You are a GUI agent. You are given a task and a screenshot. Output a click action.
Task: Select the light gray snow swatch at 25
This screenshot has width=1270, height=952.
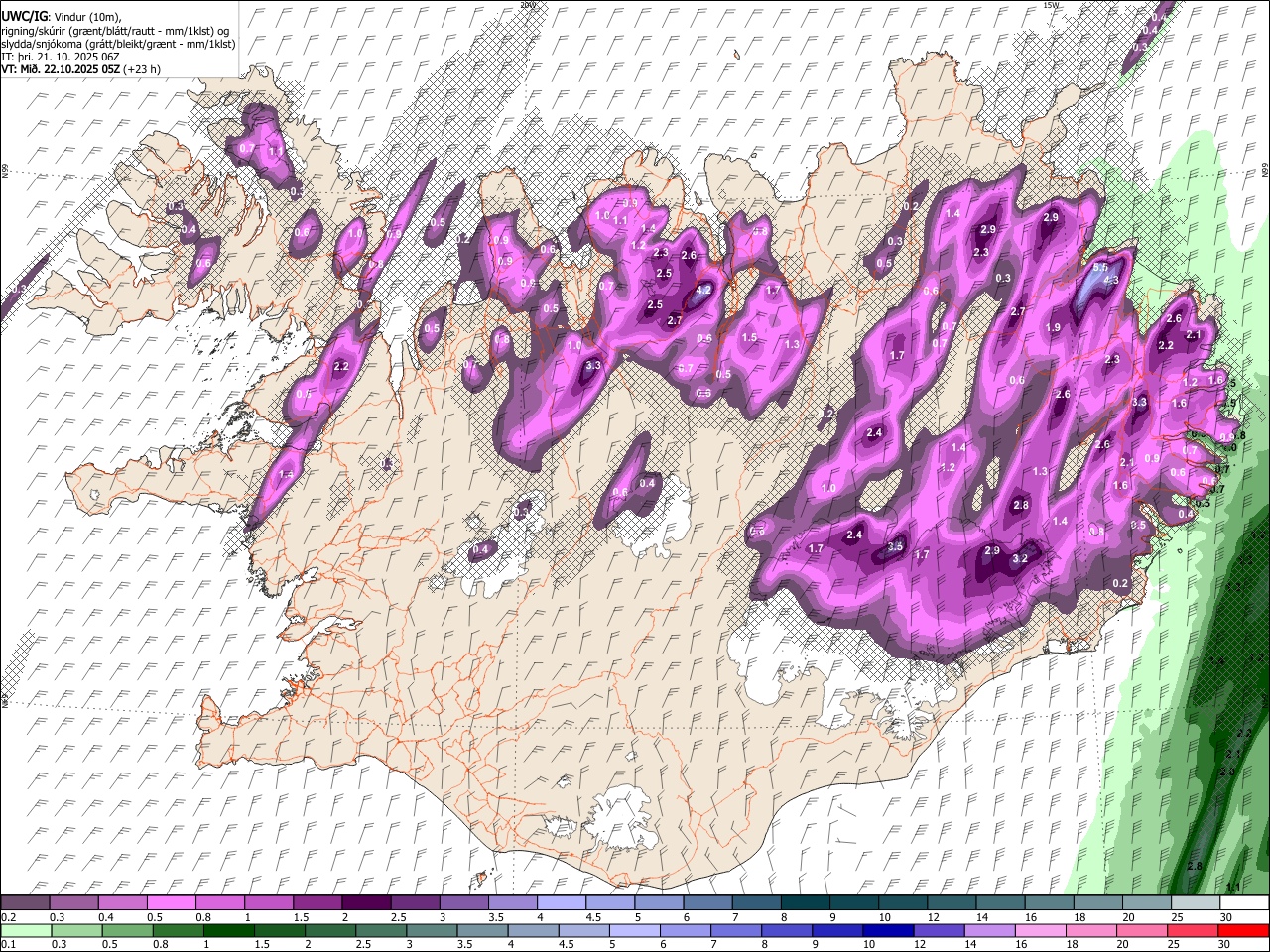pyautogui.click(x=1196, y=902)
